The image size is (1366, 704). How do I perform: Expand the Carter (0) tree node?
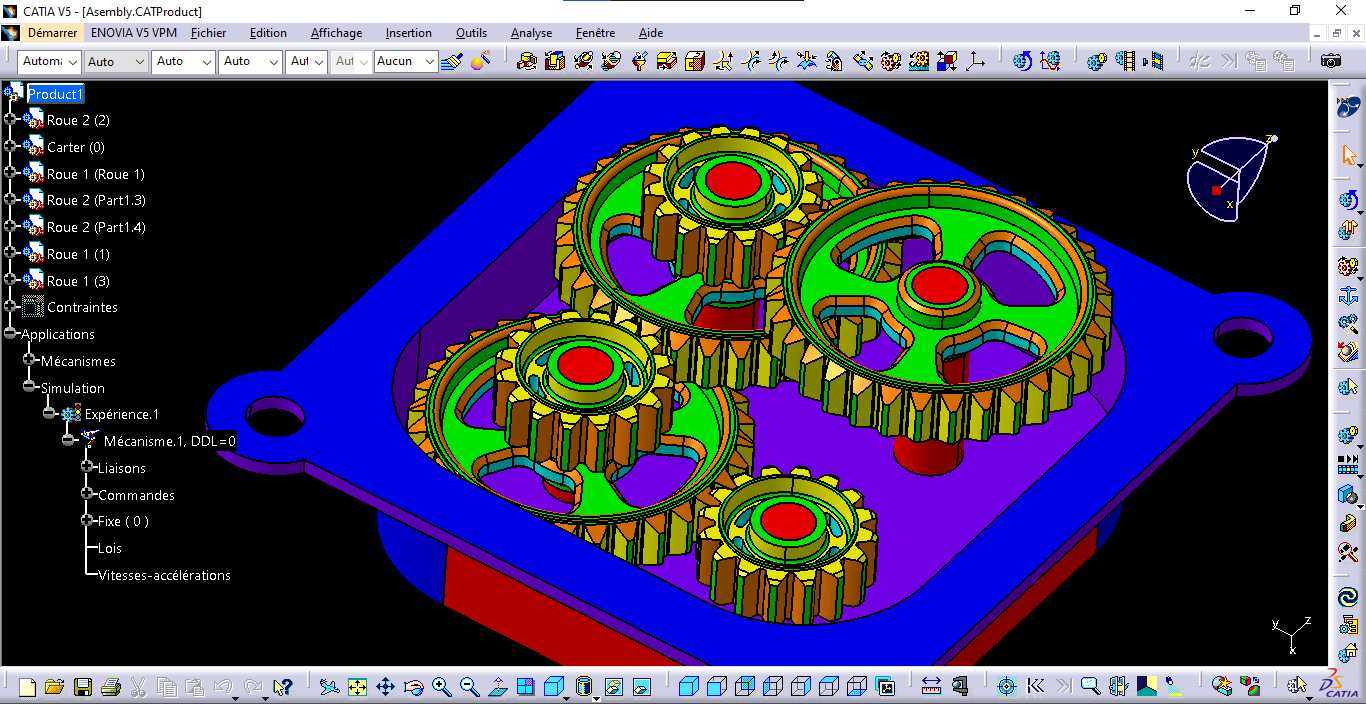[x=10, y=146]
